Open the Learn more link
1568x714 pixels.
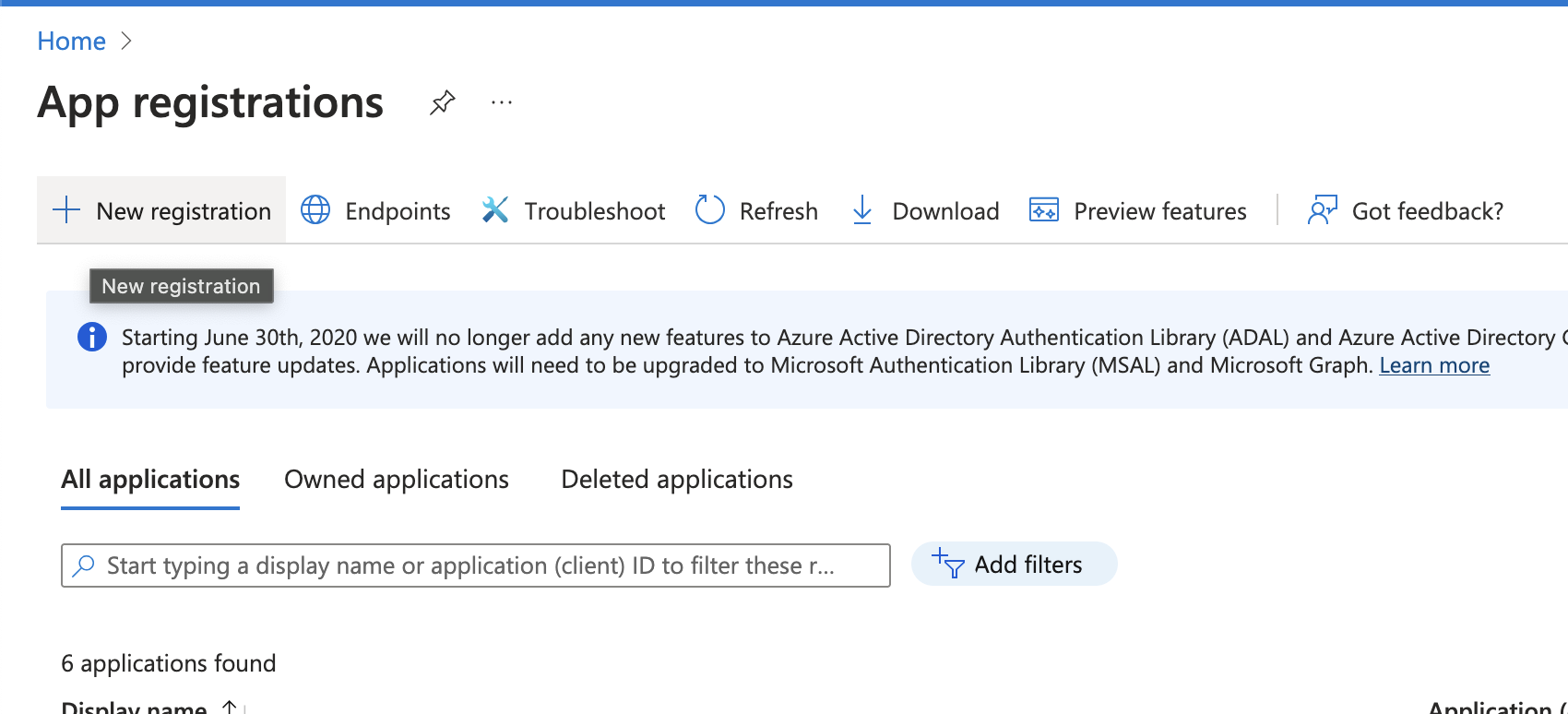(1434, 365)
